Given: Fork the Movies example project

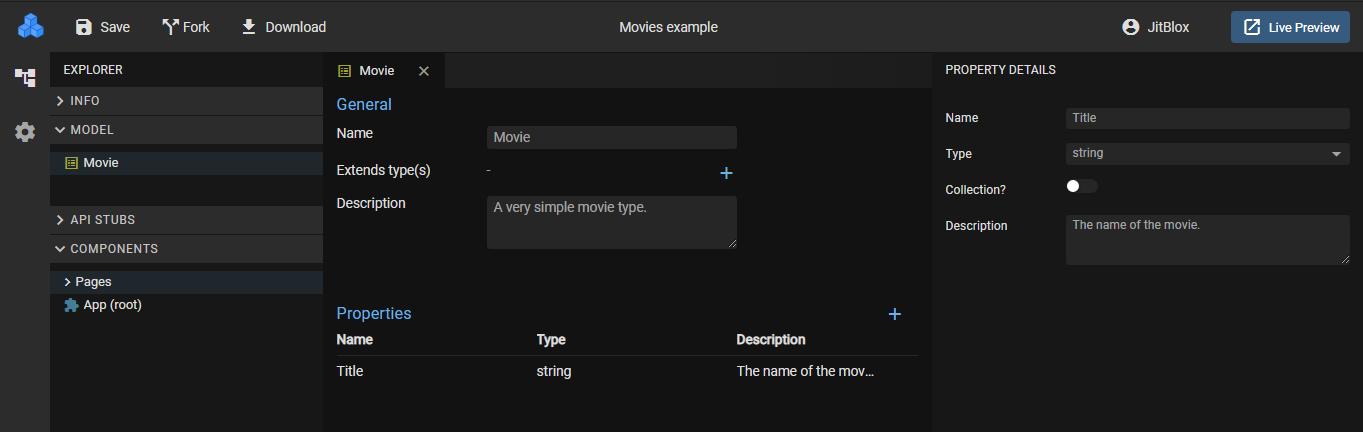Looking at the screenshot, I should [186, 27].
